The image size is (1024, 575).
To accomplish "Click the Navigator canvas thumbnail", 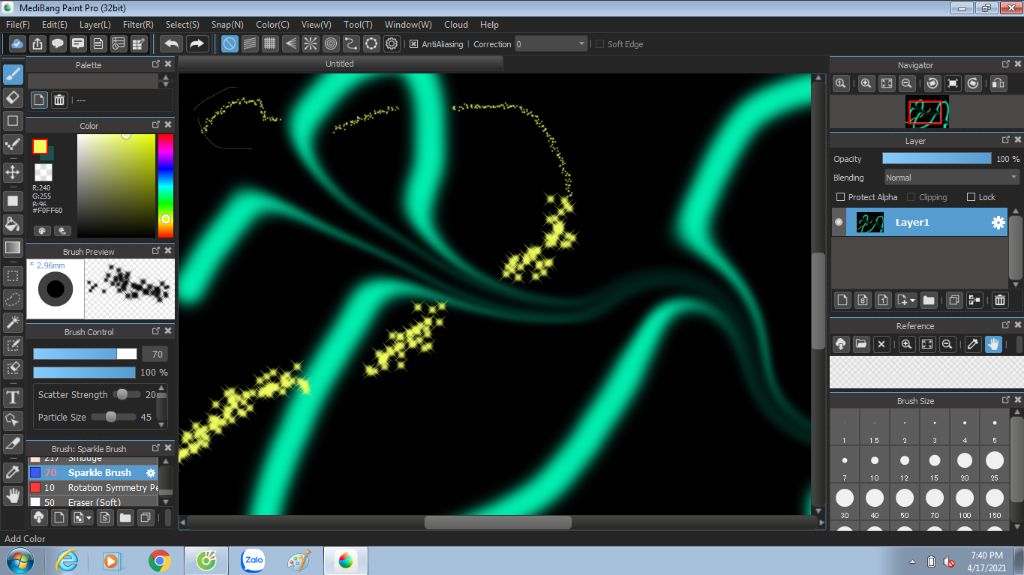I will (x=927, y=112).
